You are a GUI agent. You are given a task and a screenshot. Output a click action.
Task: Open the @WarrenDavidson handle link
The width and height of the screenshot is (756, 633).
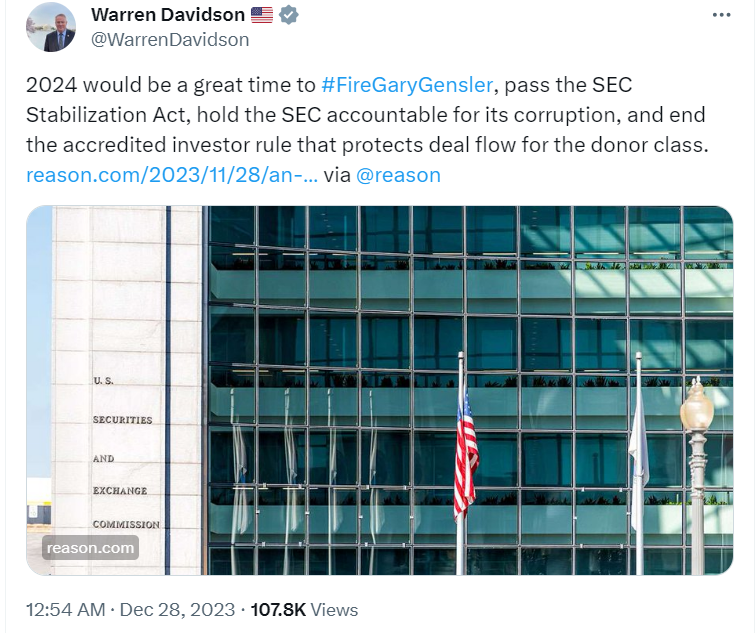pos(170,40)
